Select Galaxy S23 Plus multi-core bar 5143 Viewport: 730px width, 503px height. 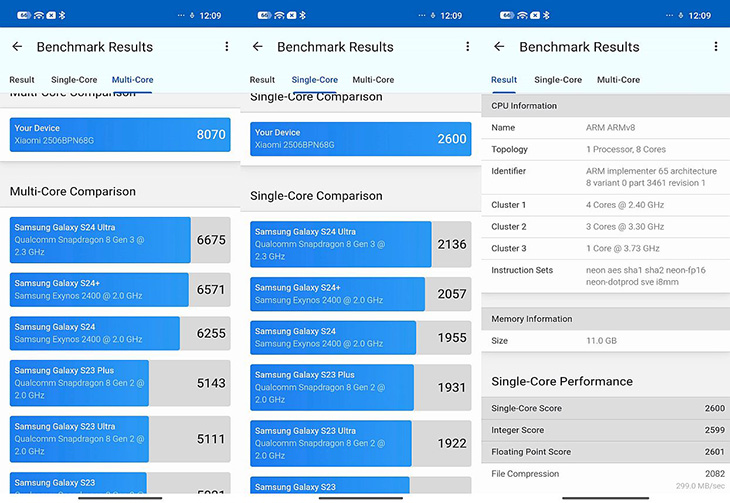[x=120, y=383]
